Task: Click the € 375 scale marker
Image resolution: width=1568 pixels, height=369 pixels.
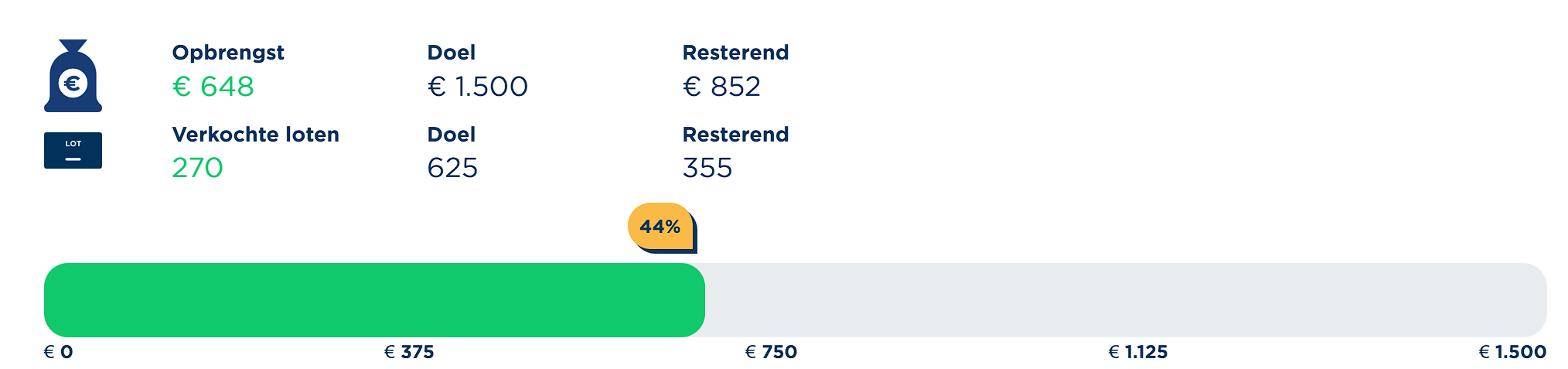Action: (409, 352)
